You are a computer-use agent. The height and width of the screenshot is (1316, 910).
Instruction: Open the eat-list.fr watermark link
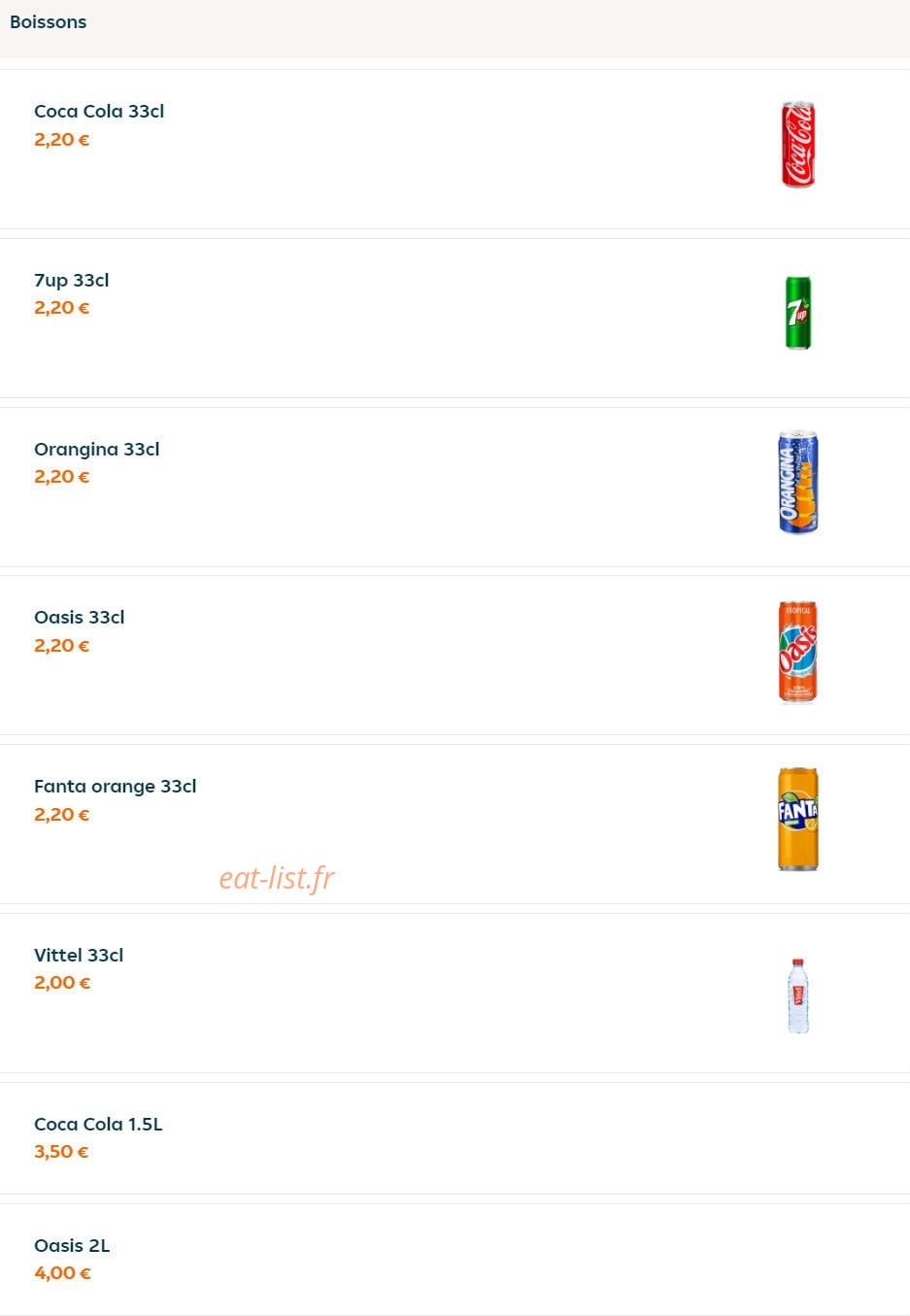coord(277,878)
